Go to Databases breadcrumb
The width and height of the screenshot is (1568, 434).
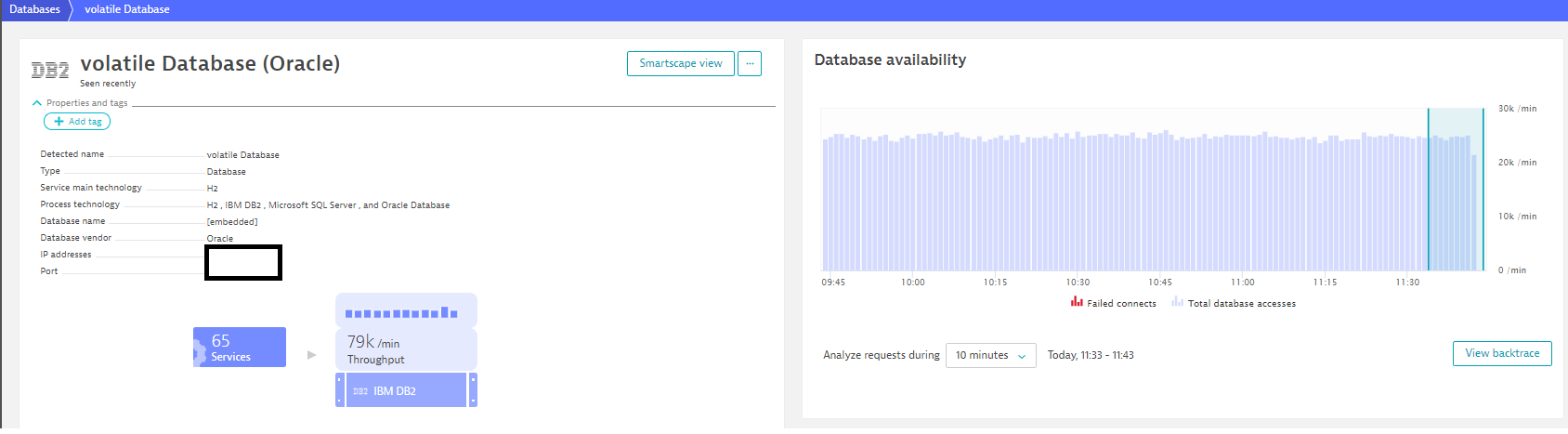pos(34,9)
